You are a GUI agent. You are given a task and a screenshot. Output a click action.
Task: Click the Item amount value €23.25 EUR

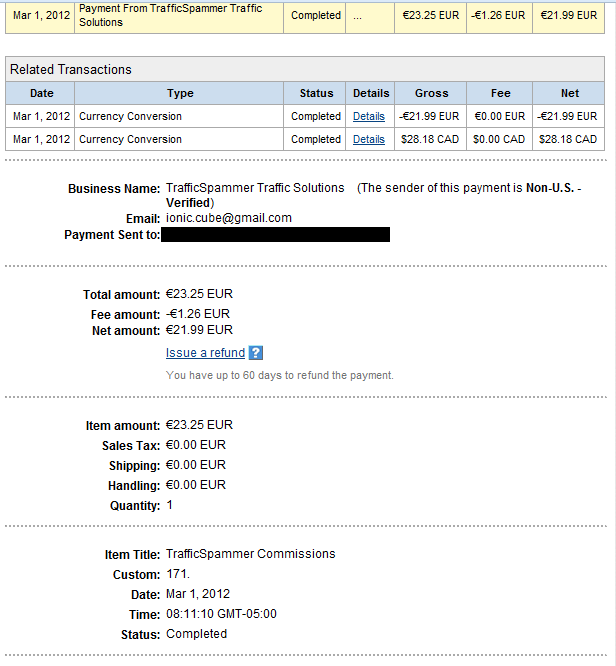tap(199, 425)
